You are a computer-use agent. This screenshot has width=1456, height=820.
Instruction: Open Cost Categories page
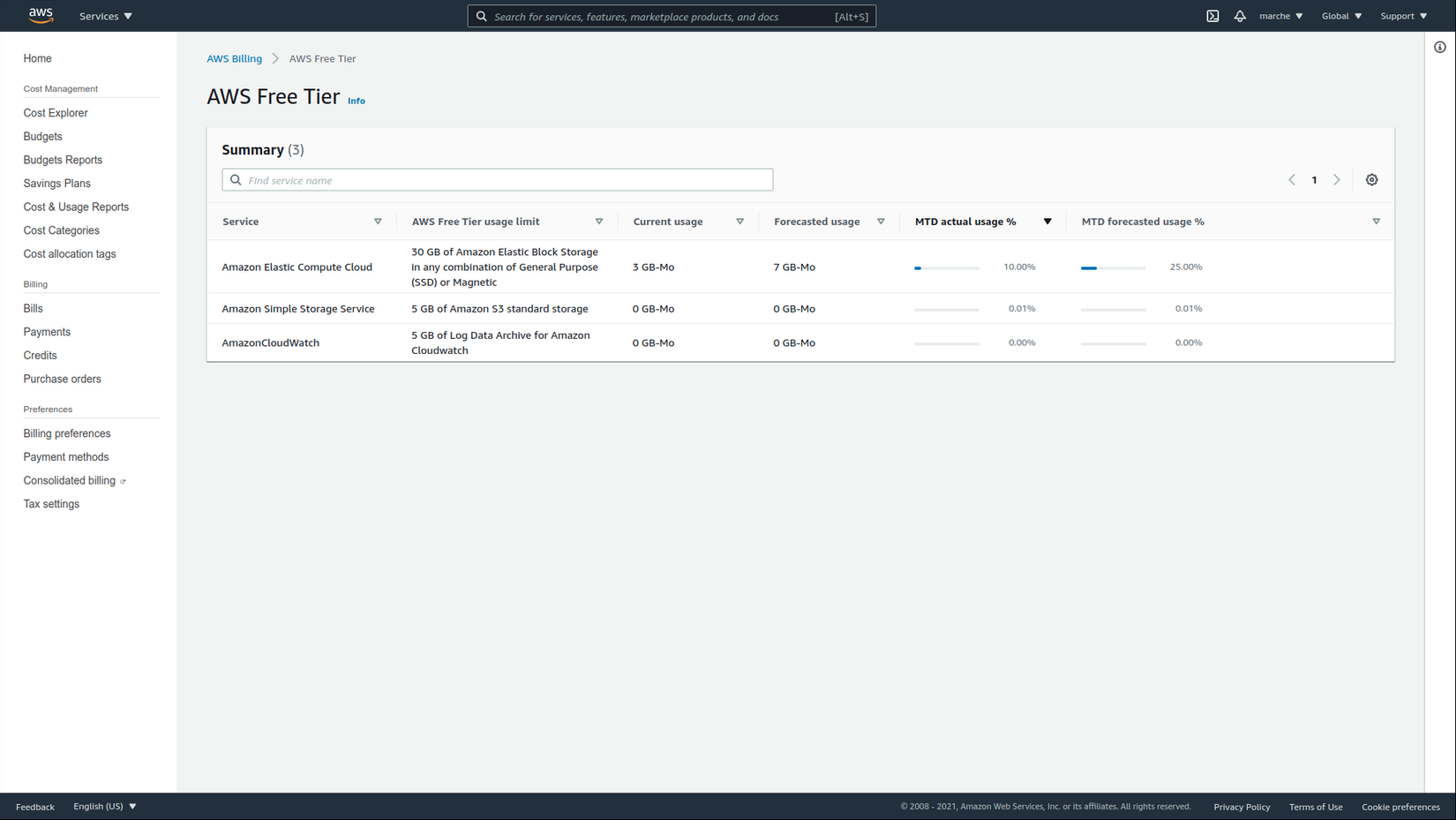[62, 230]
